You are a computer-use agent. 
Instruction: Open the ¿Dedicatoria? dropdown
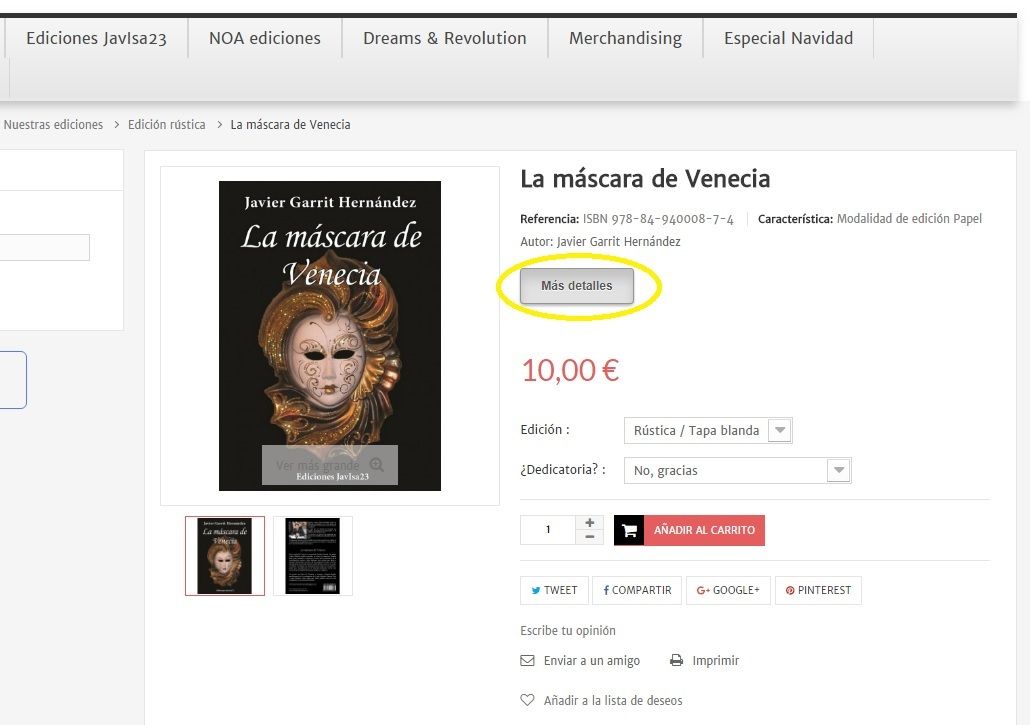[x=737, y=470]
